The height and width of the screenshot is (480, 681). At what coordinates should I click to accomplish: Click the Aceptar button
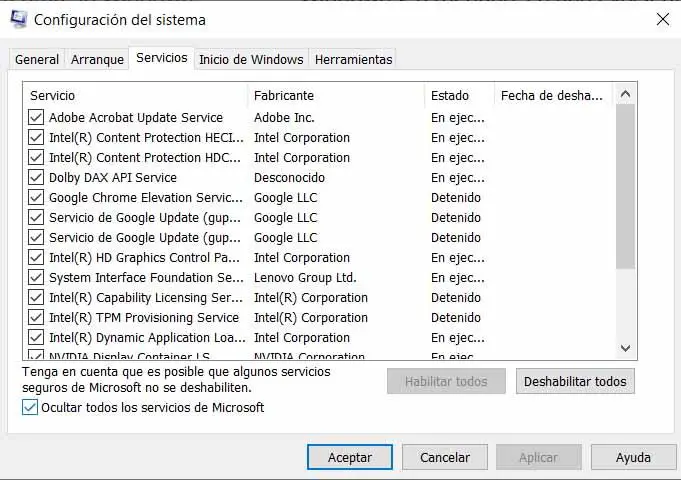pos(350,457)
